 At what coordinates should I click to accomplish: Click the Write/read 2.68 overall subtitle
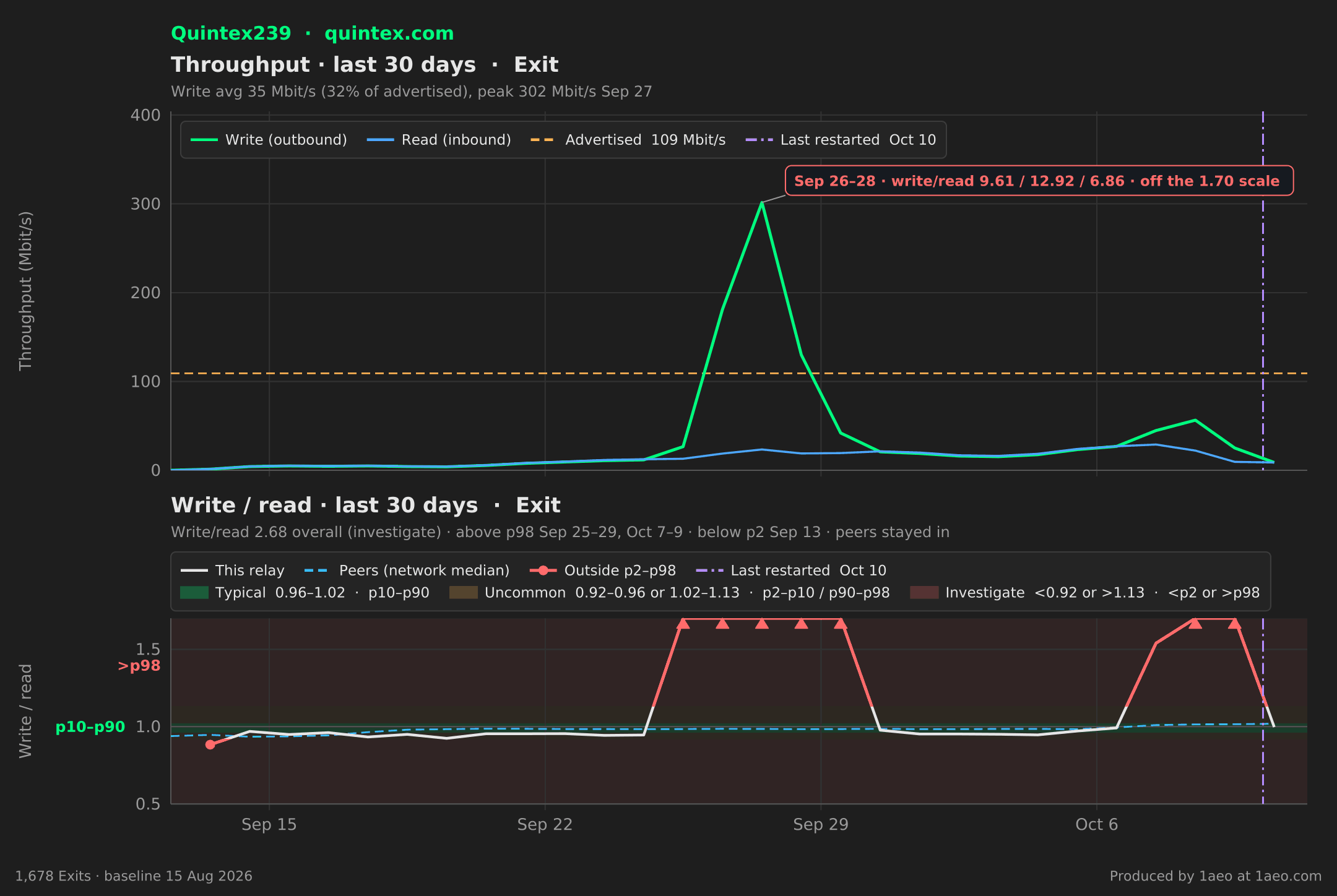point(560,532)
